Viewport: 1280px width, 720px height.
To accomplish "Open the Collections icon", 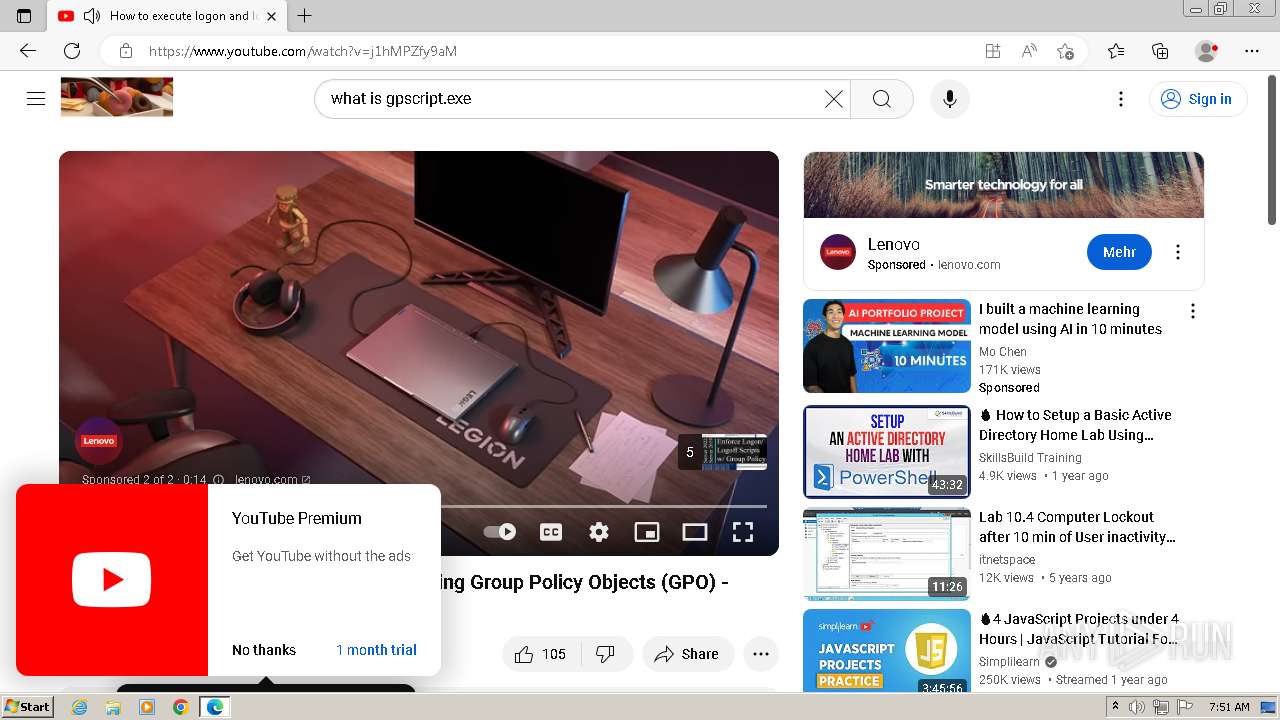I will pos(1160,51).
